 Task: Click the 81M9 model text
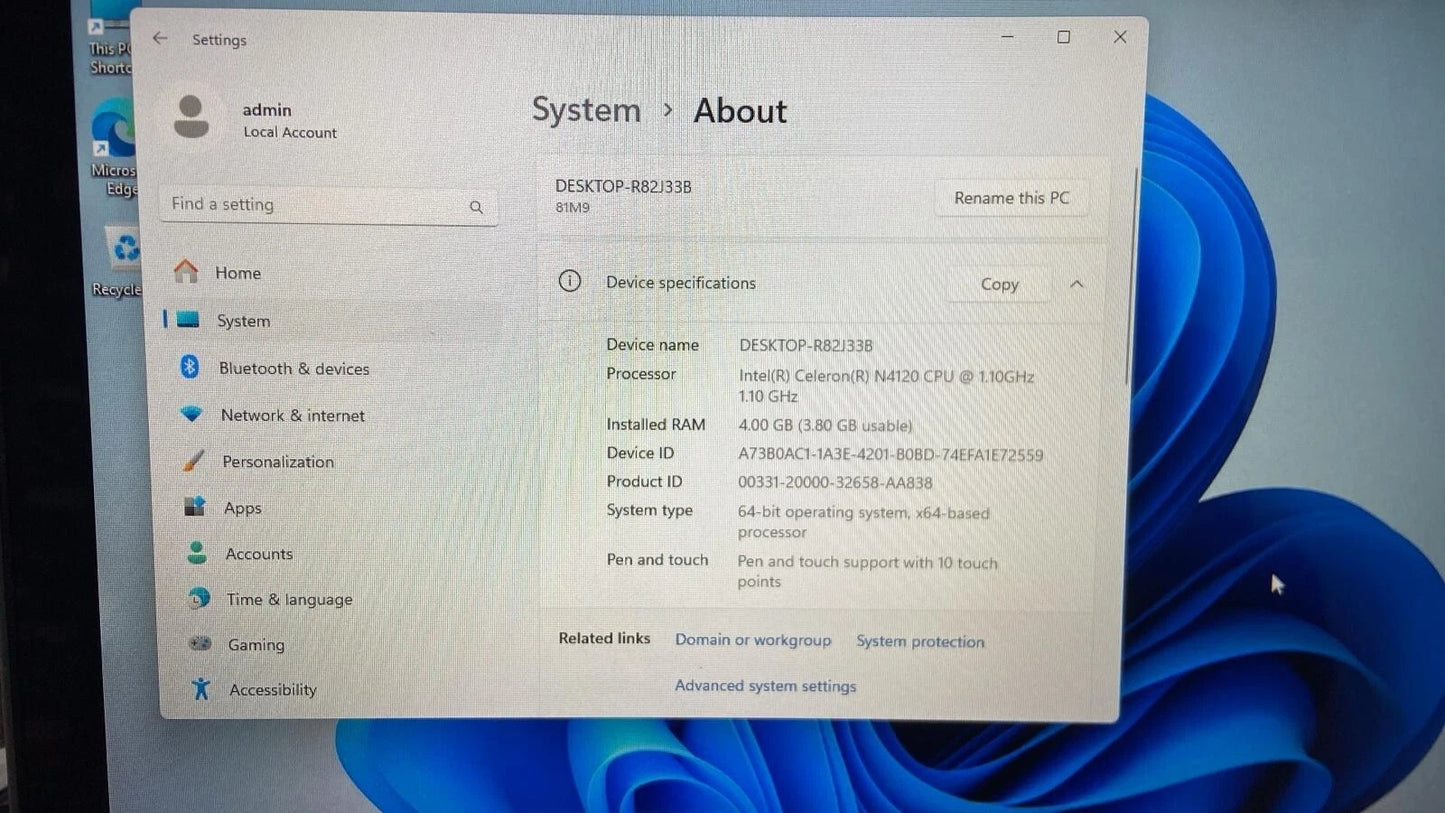coord(573,208)
